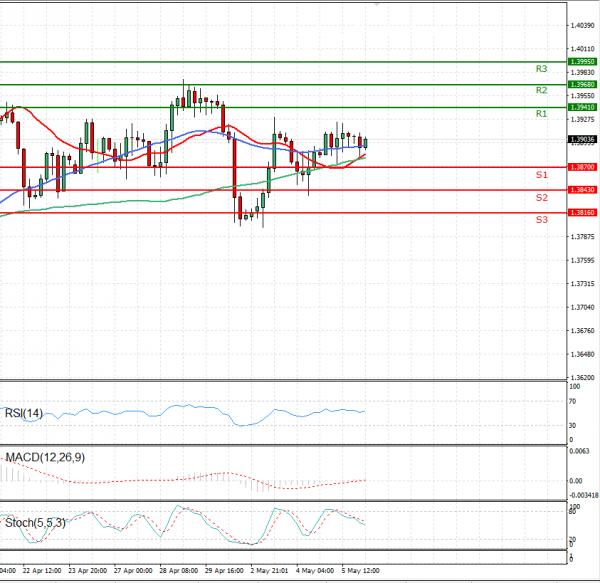Click the MACD 0.0063 scale value
The image size is (600, 583).
(x=579, y=451)
